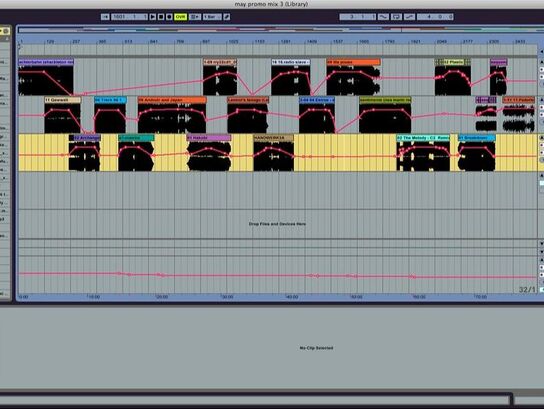
Task: Click the loop length field
Action: 435,17
